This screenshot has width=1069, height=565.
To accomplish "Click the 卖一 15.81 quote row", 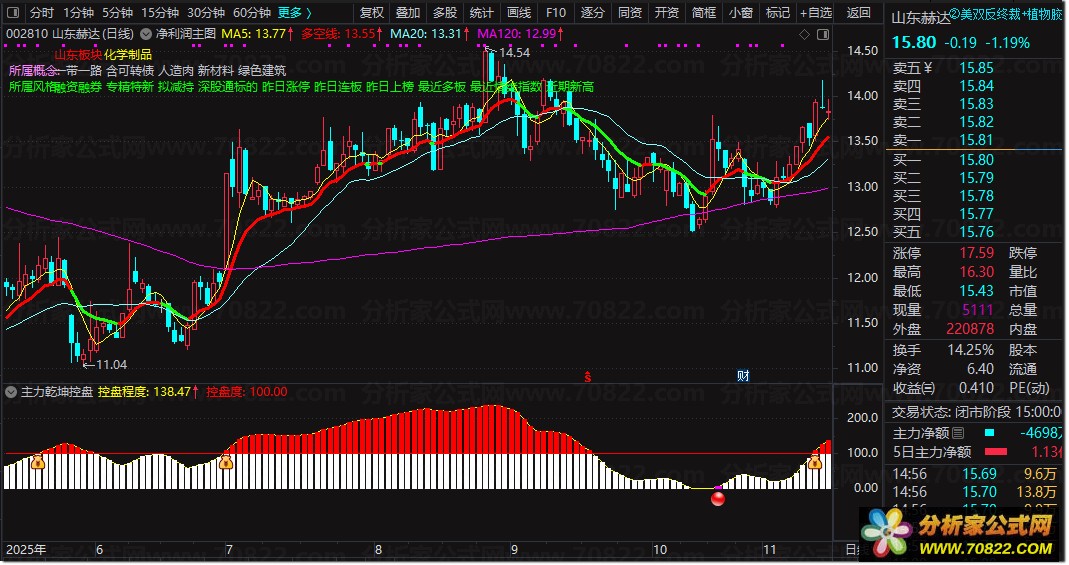I will click(x=974, y=140).
